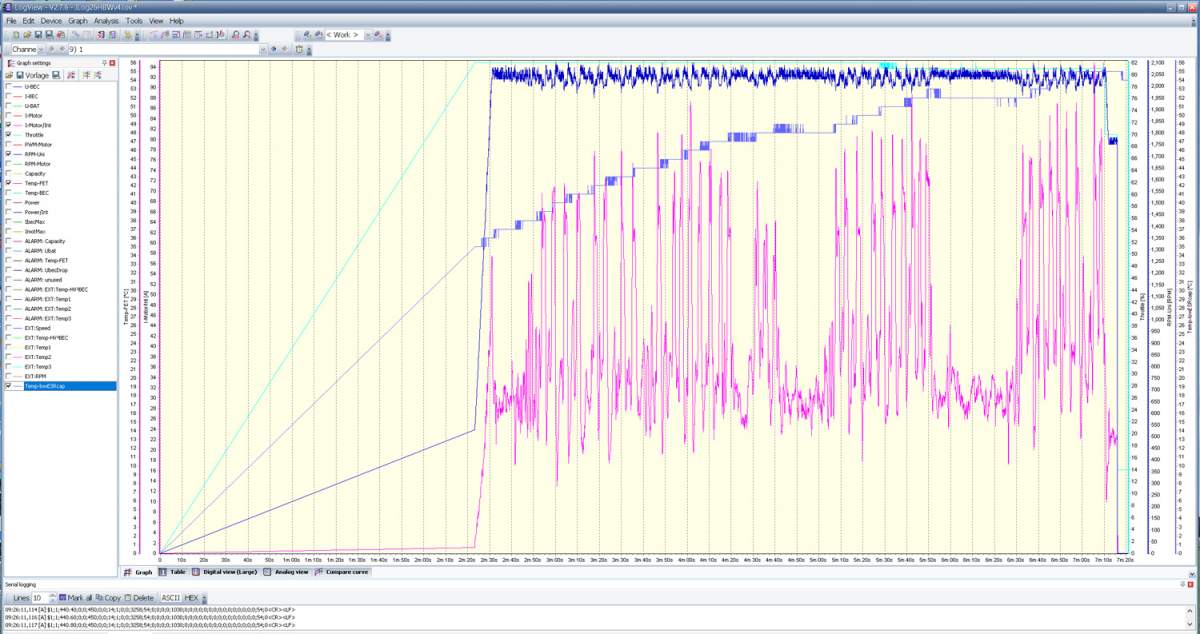Enable the Power curve checkbox

click(9, 202)
